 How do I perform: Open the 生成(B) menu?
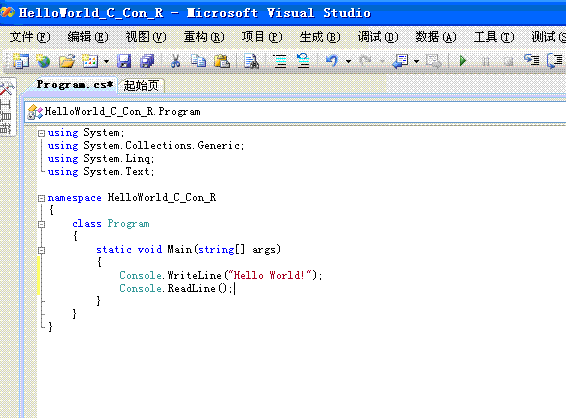coord(320,37)
